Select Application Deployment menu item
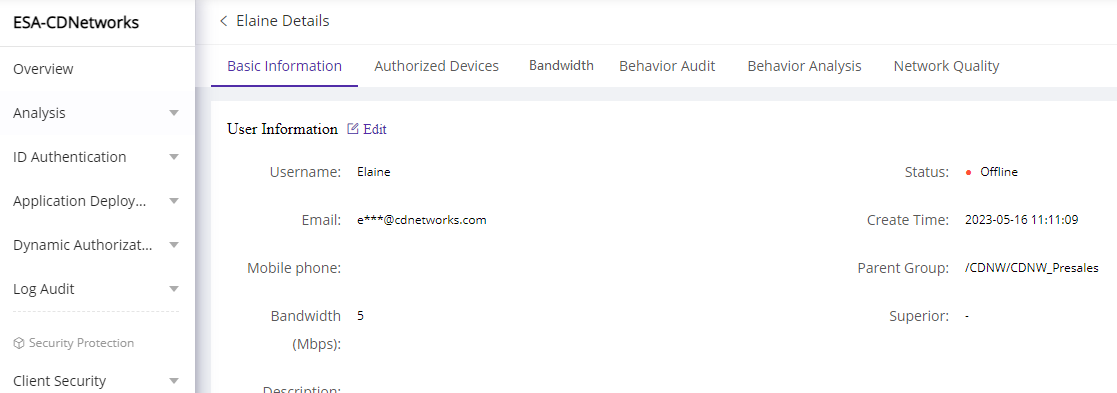This screenshot has height=393, width=1117. pos(80,201)
